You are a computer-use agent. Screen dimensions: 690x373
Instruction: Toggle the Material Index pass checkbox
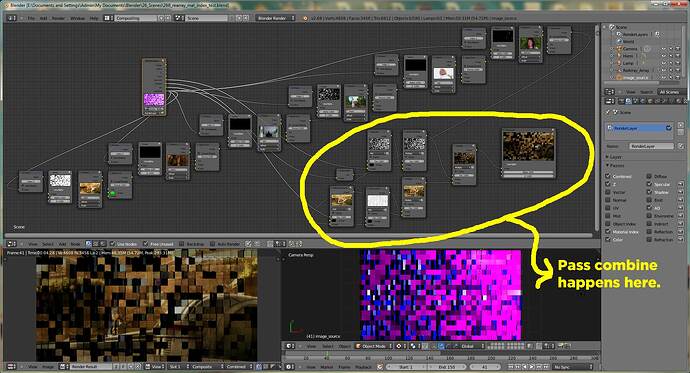click(x=608, y=231)
